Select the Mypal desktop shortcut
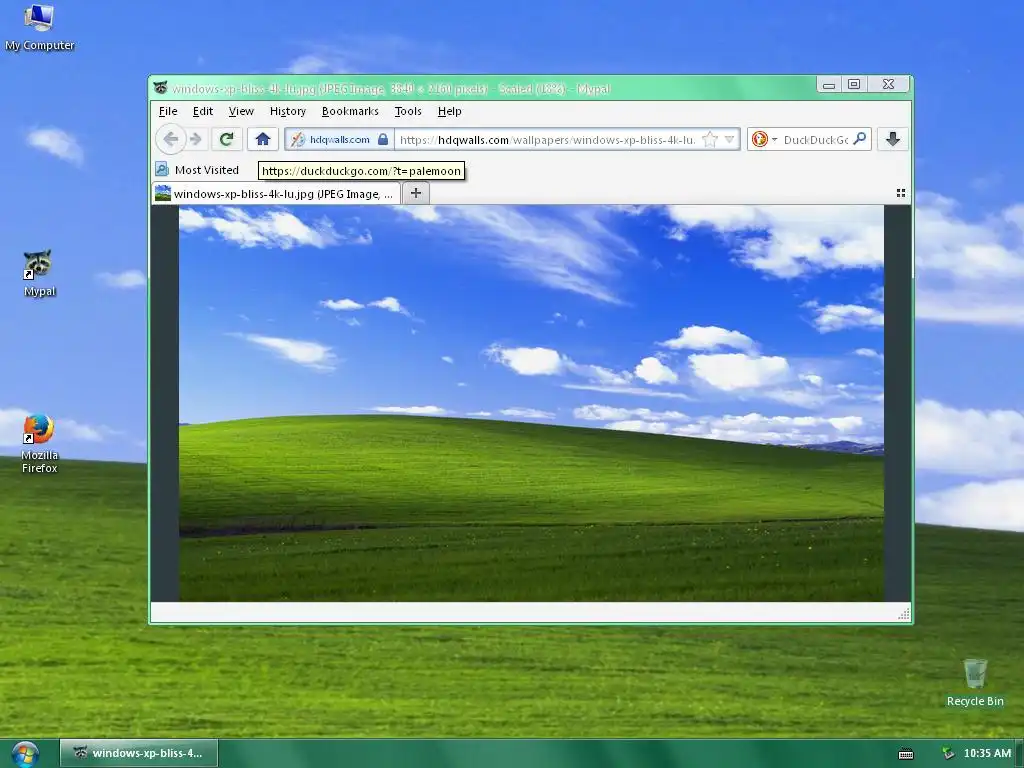The image size is (1024, 768). pos(39,274)
